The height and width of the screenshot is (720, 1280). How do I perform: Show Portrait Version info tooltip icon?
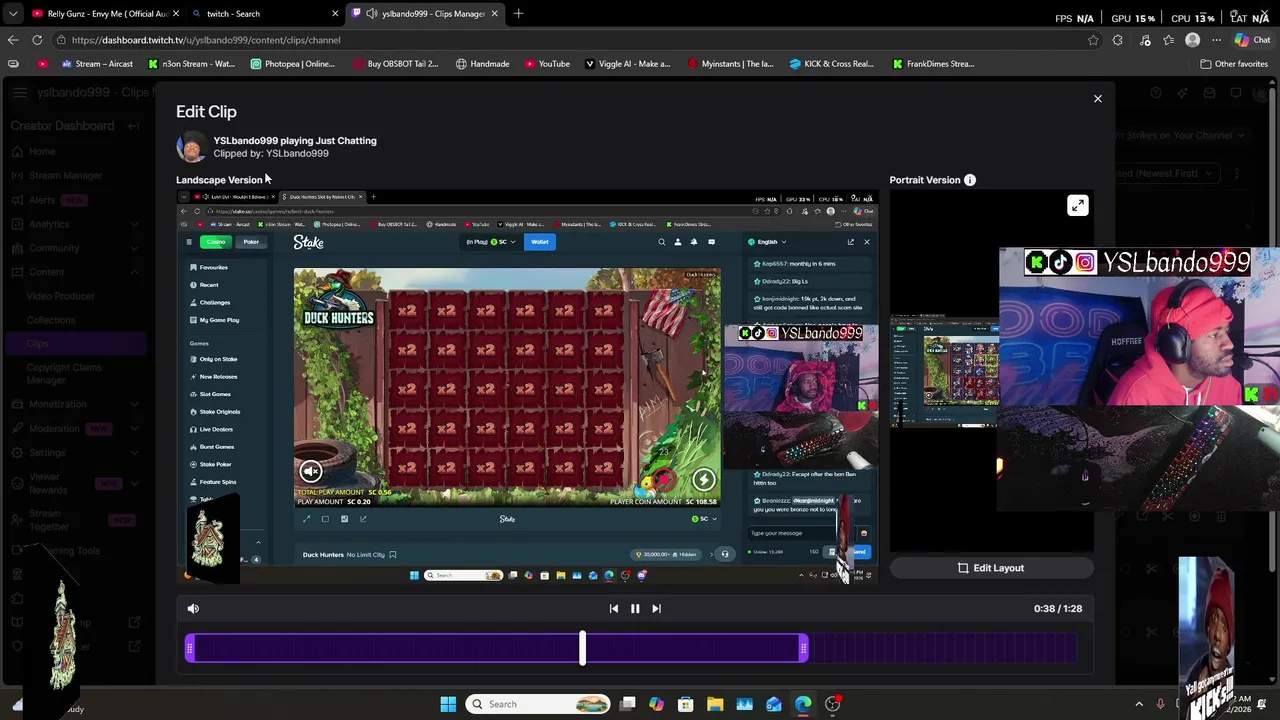969,180
